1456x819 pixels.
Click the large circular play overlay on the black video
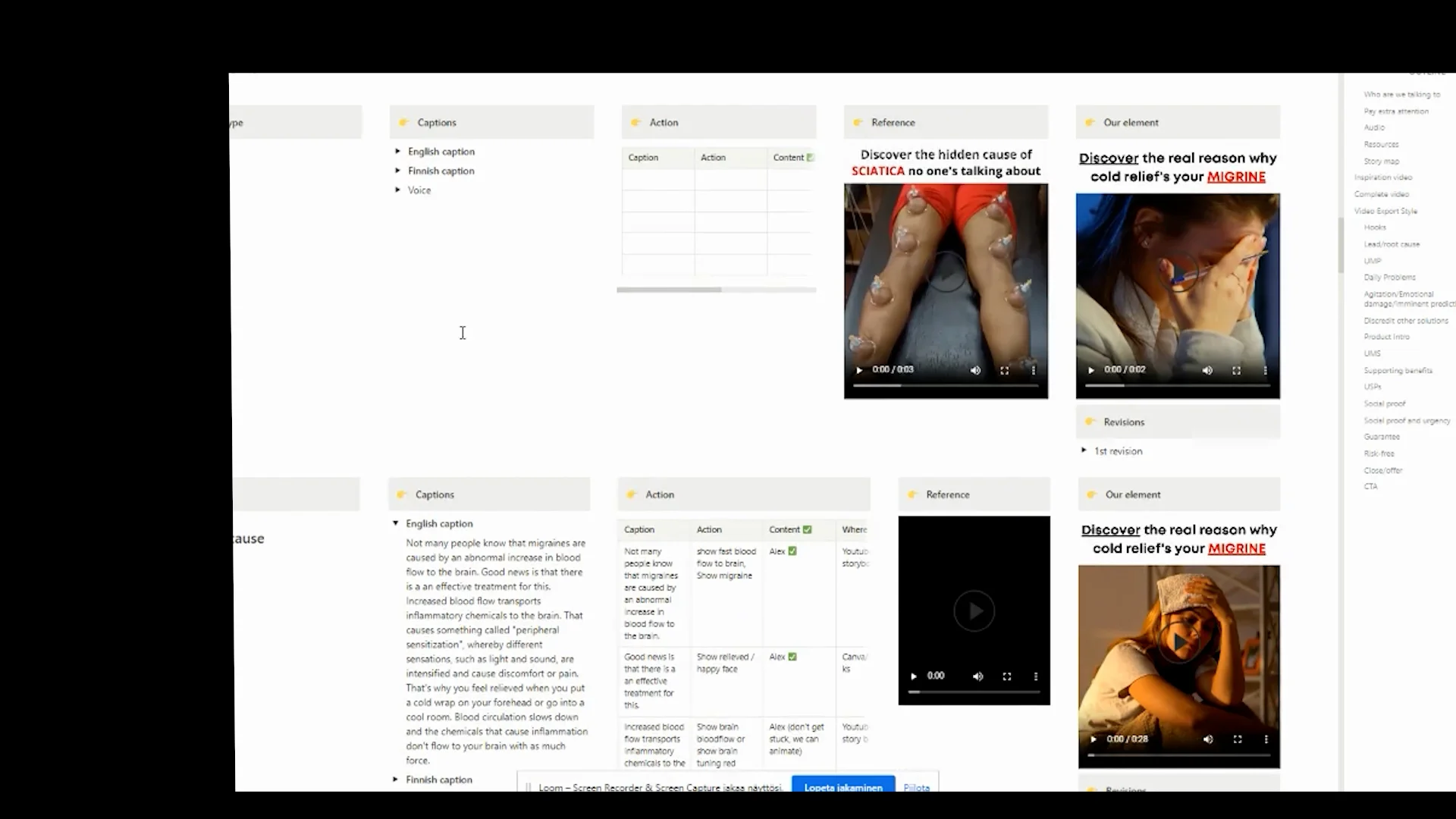tap(974, 610)
